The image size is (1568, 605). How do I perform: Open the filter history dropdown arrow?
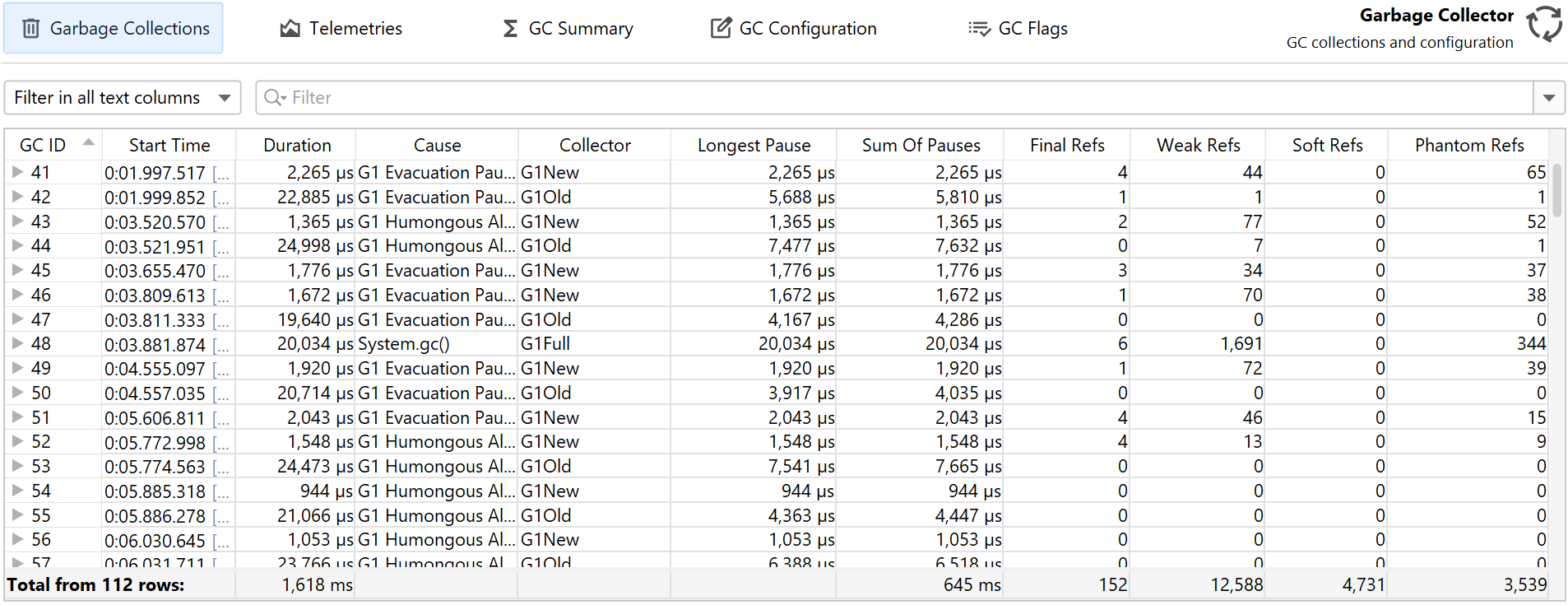coord(1548,98)
